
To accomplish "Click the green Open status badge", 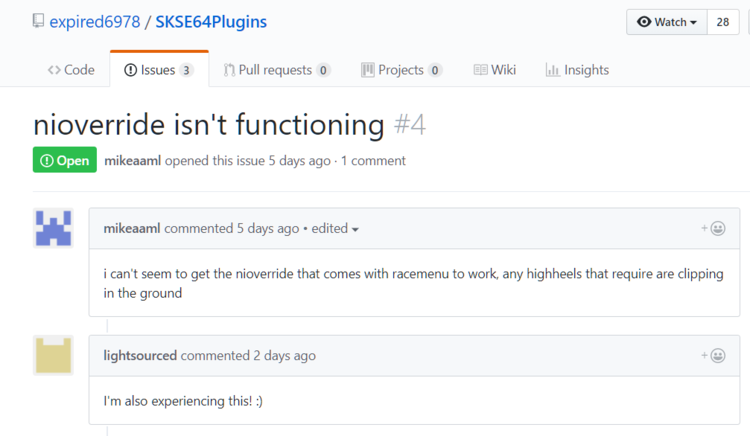I will pos(65,160).
